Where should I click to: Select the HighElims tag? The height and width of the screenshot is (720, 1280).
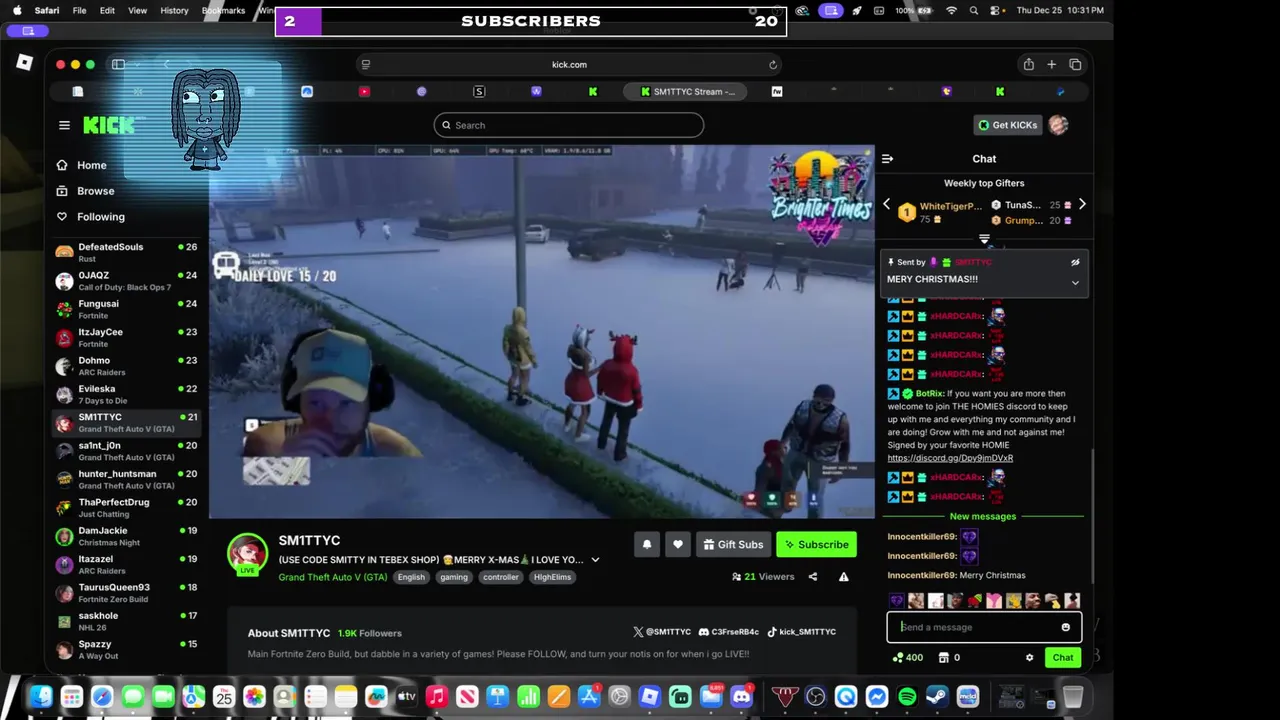552,577
